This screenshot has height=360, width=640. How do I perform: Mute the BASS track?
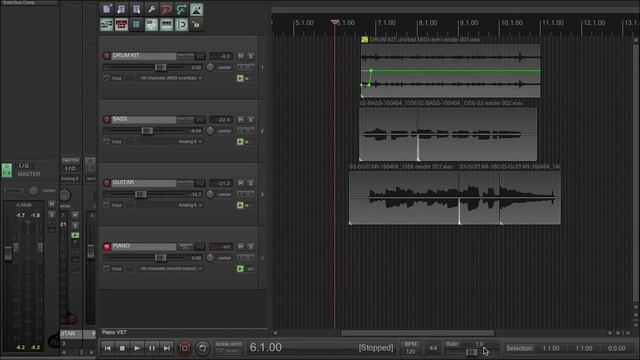pyautogui.click(x=240, y=120)
